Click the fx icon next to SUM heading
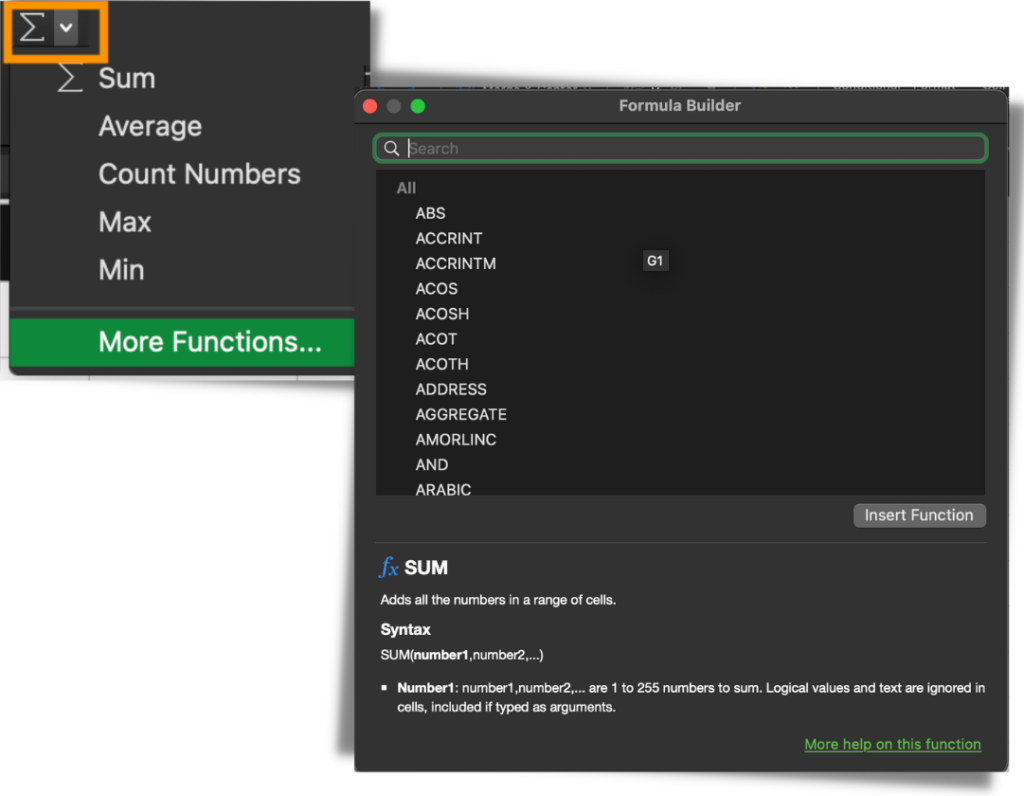The width and height of the screenshot is (1024, 796). [389, 567]
